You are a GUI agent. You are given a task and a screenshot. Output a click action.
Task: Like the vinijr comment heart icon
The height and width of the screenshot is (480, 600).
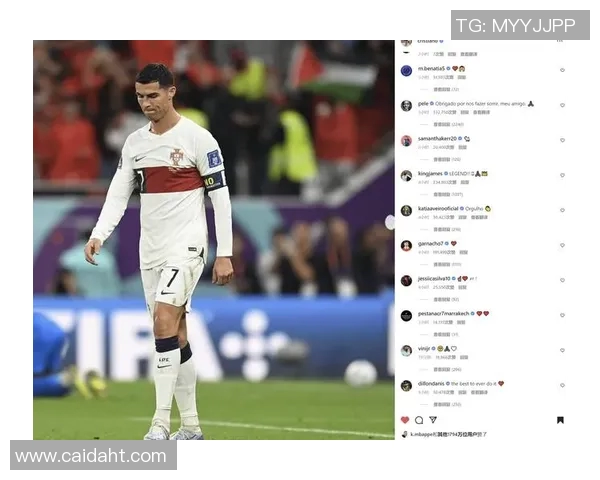562,350
